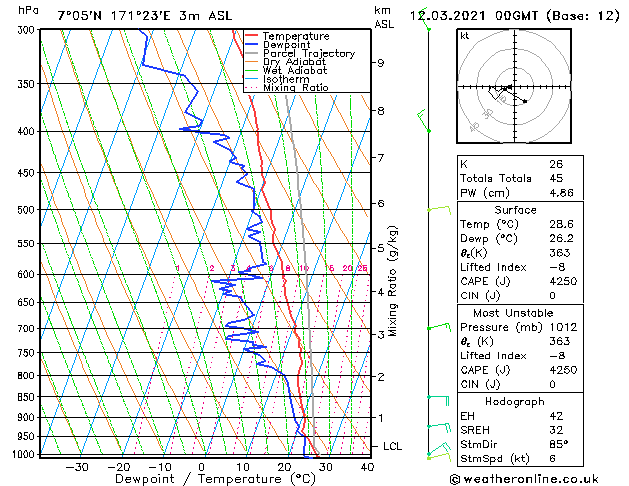Click the wind barb at 500 hPa
Screen dimensions: 629x486
point(439,209)
